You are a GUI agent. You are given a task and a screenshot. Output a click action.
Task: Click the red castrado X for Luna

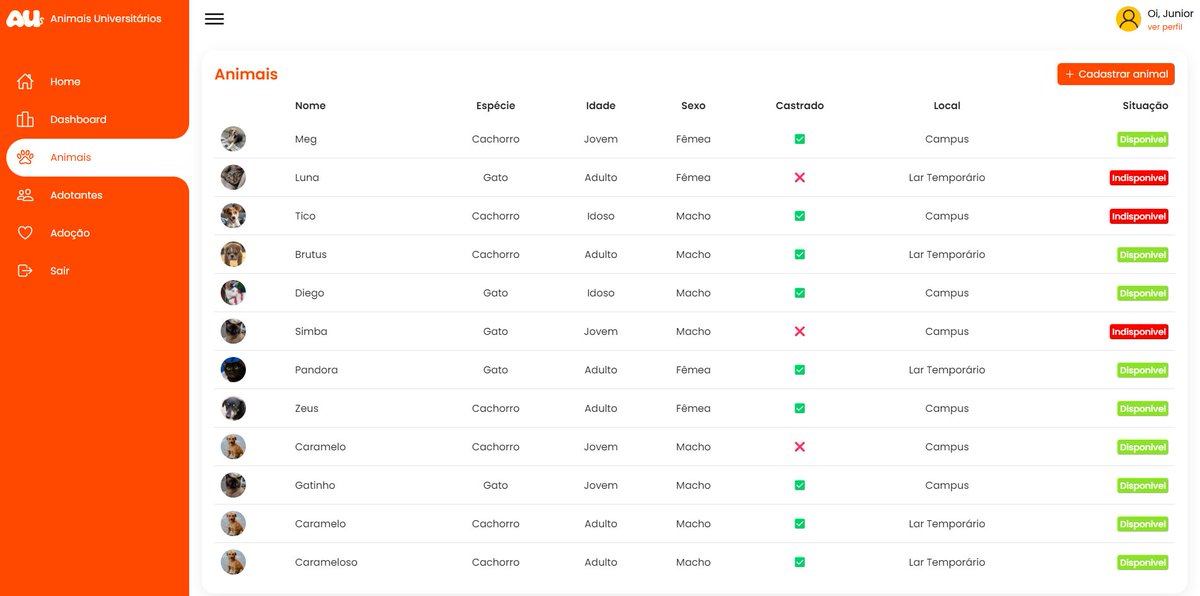799,177
